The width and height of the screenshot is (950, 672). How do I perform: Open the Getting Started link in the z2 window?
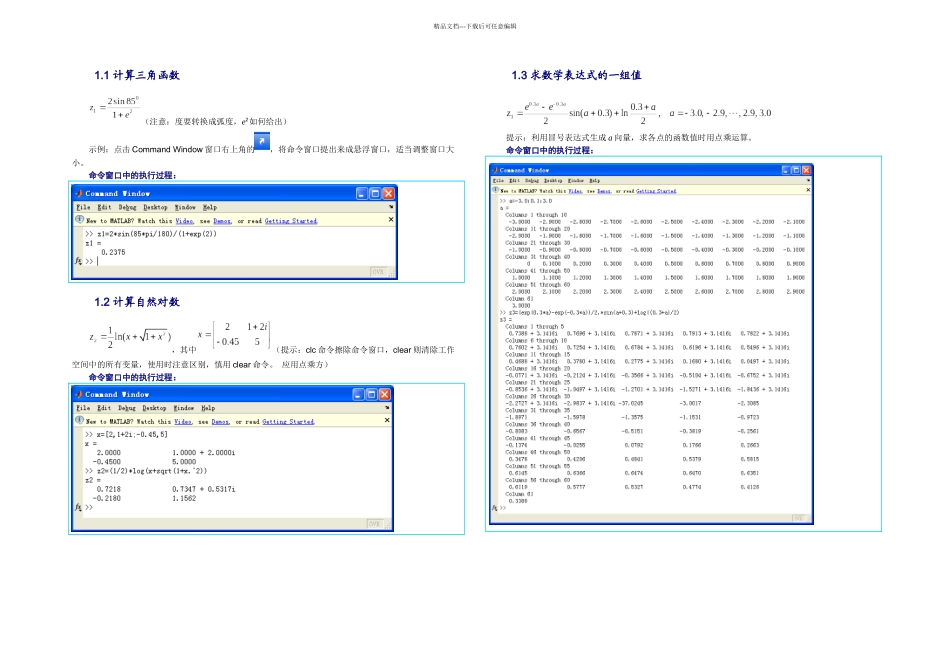(x=288, y=422)
